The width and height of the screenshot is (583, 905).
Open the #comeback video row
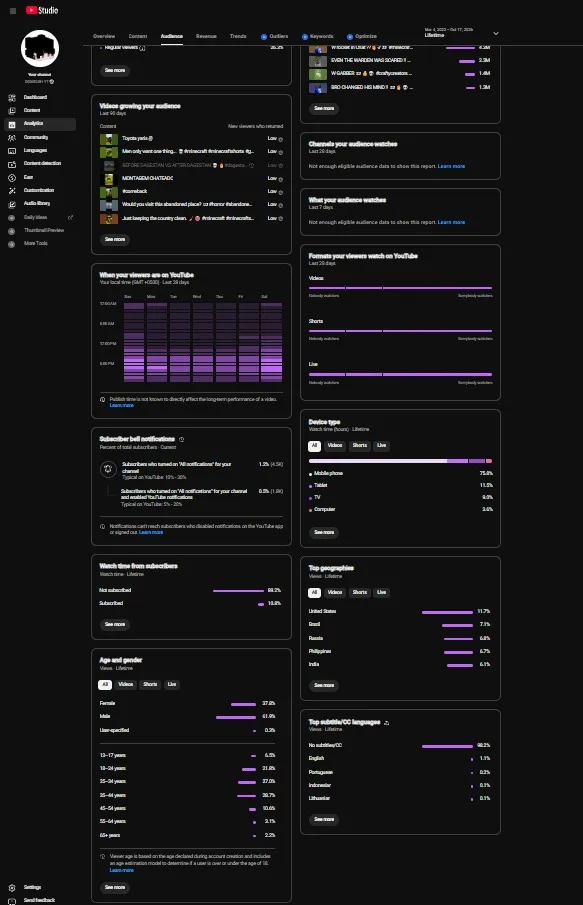[192, 192]
